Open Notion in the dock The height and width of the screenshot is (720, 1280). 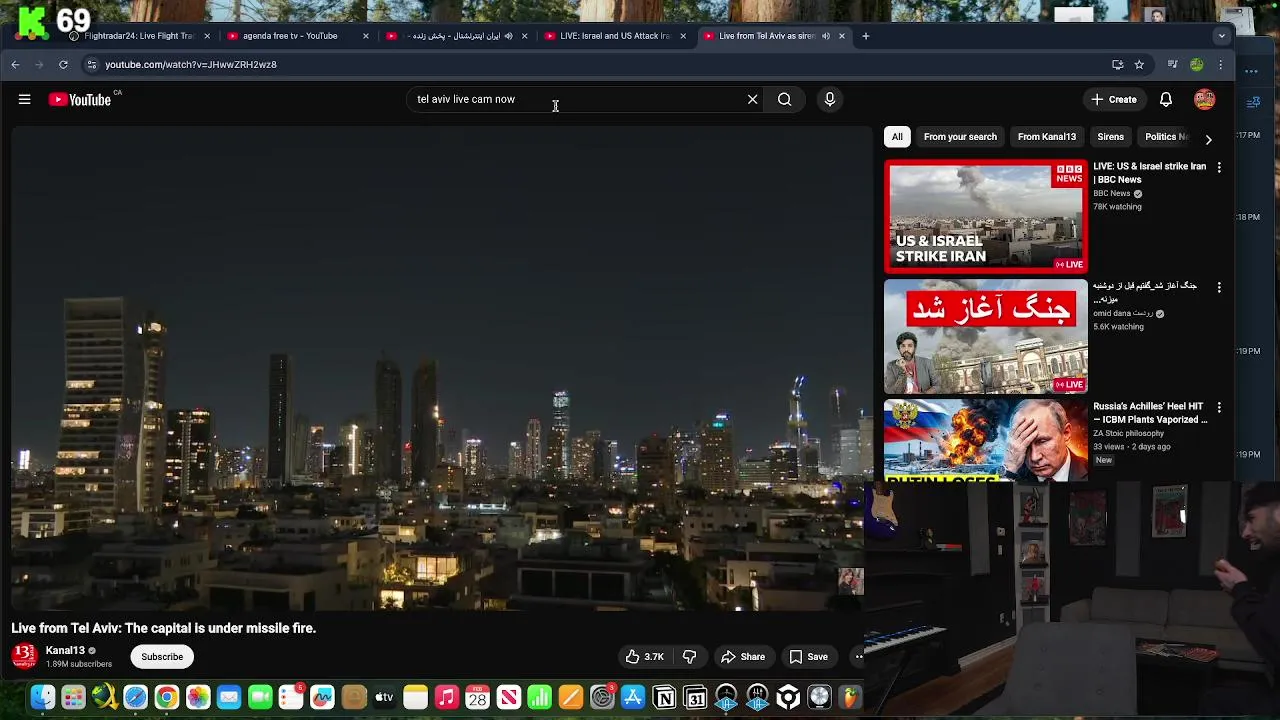[x=664, y=697]
